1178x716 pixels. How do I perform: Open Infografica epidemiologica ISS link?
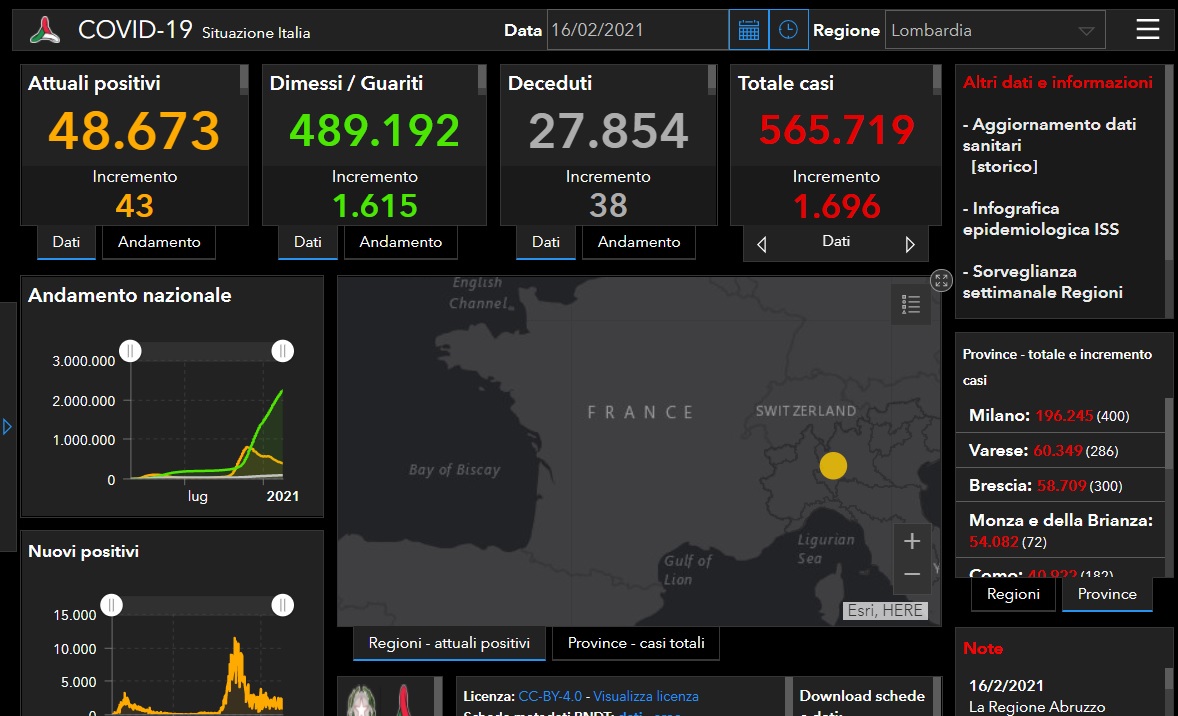[x=1040, y=219]
